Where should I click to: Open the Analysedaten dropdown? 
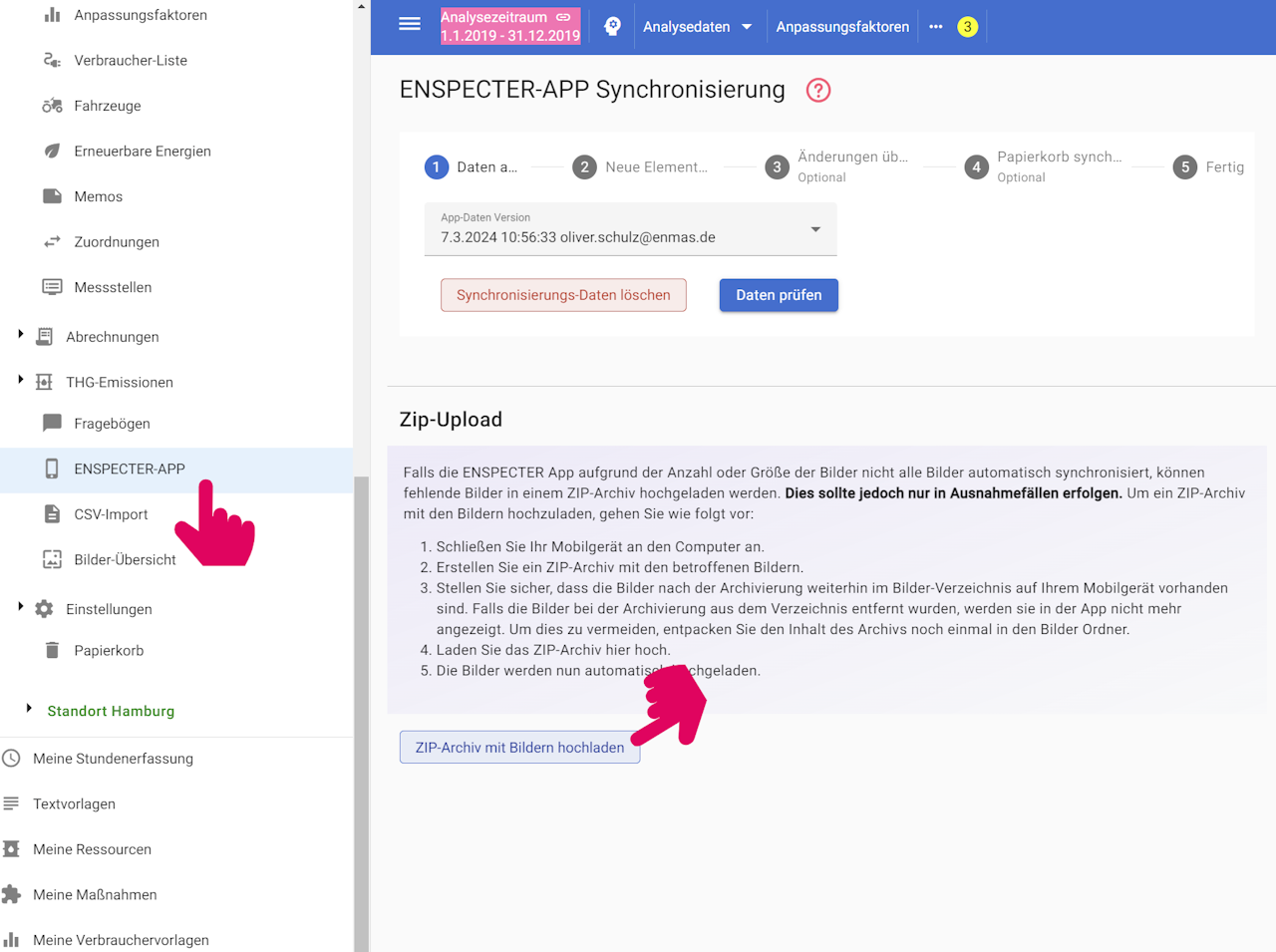tap(698, 27)
